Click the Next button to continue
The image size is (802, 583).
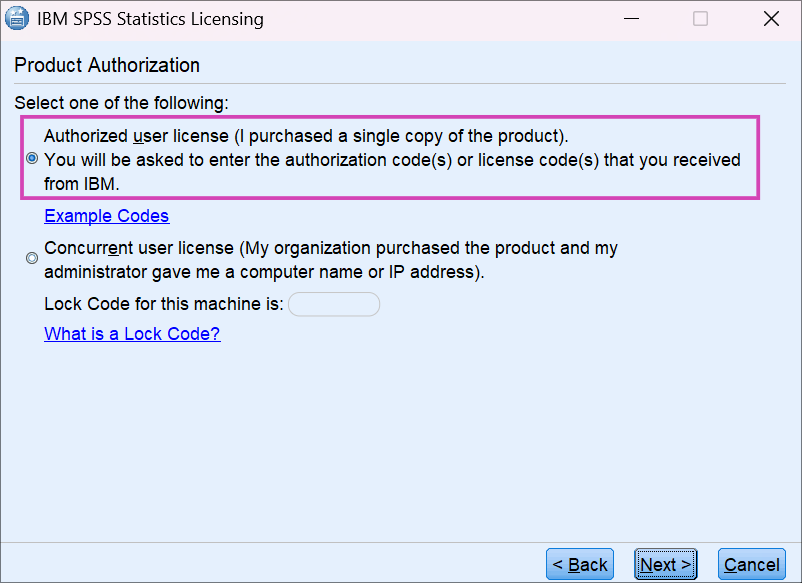(x=665, y=564)
